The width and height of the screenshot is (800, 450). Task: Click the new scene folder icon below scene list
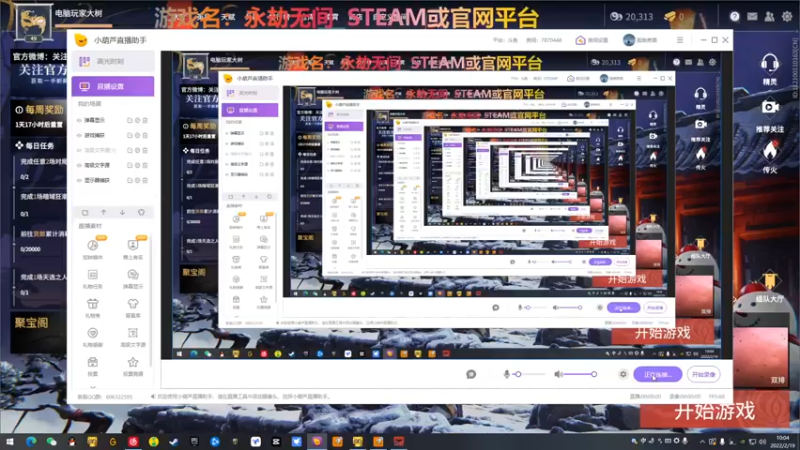(85, 212)
